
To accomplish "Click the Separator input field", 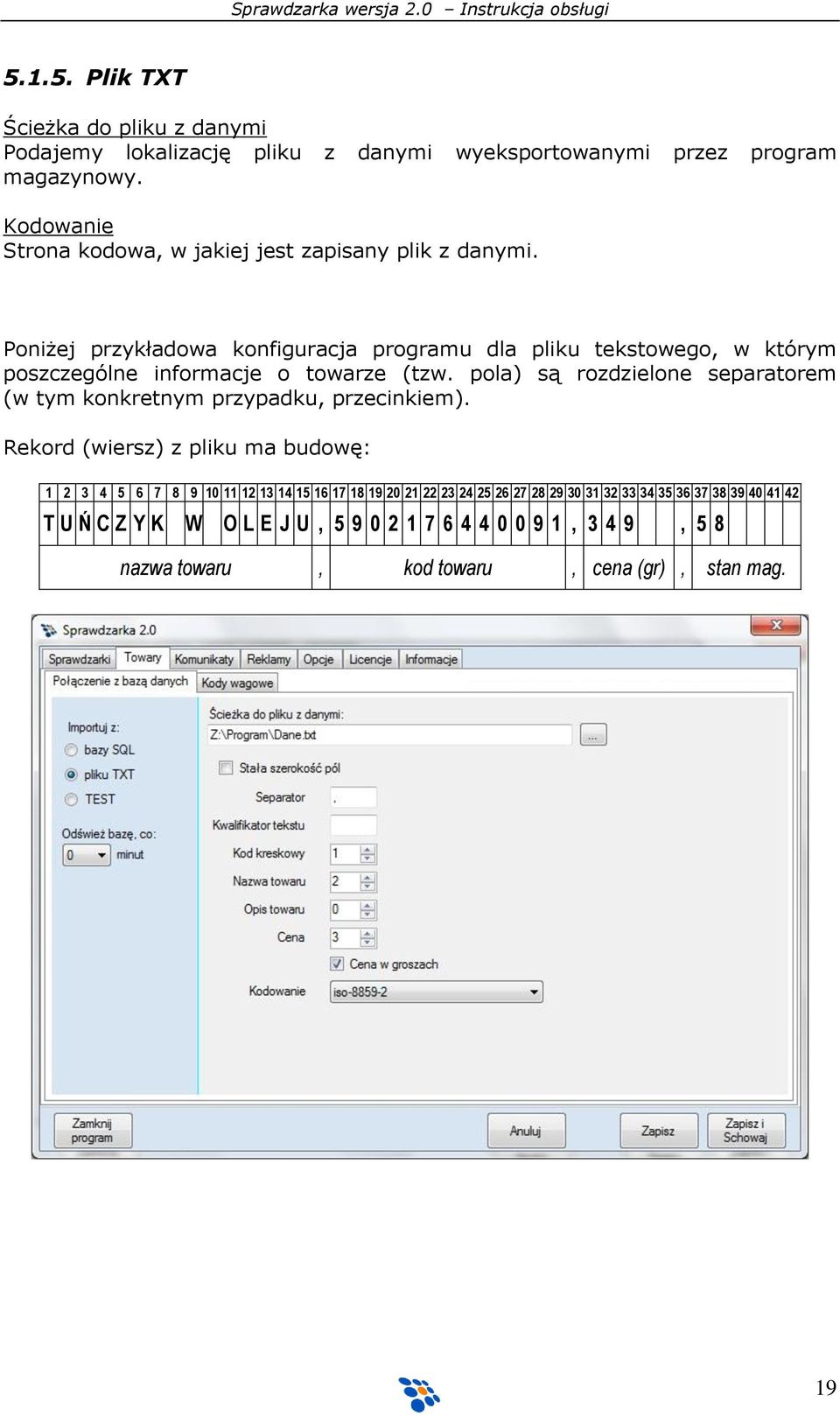I will 353,797.
